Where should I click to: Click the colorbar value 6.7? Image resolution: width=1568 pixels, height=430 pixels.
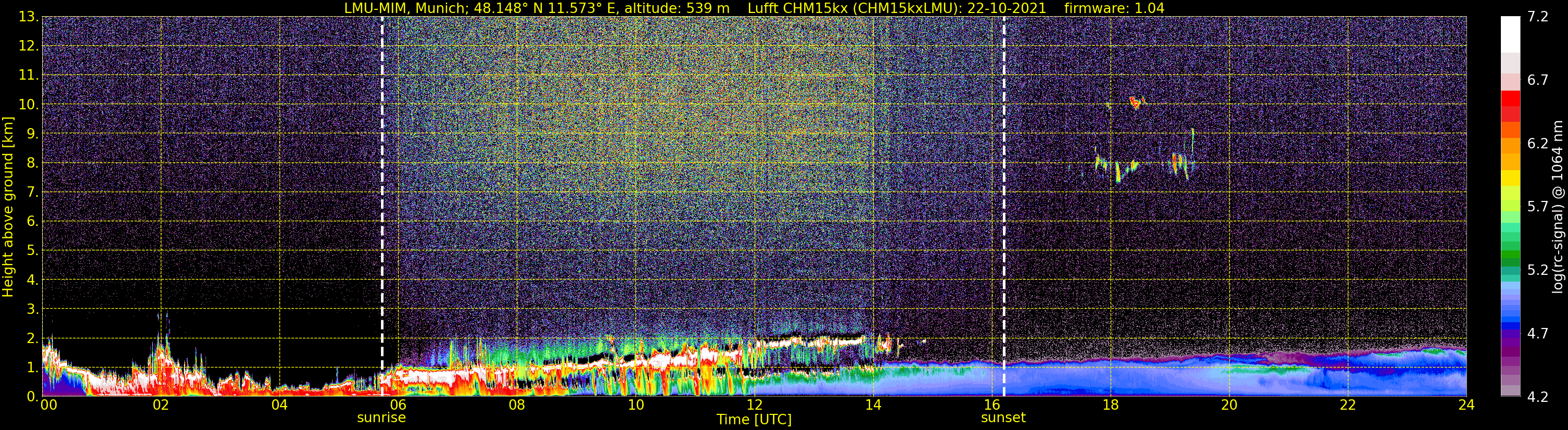1538,80
